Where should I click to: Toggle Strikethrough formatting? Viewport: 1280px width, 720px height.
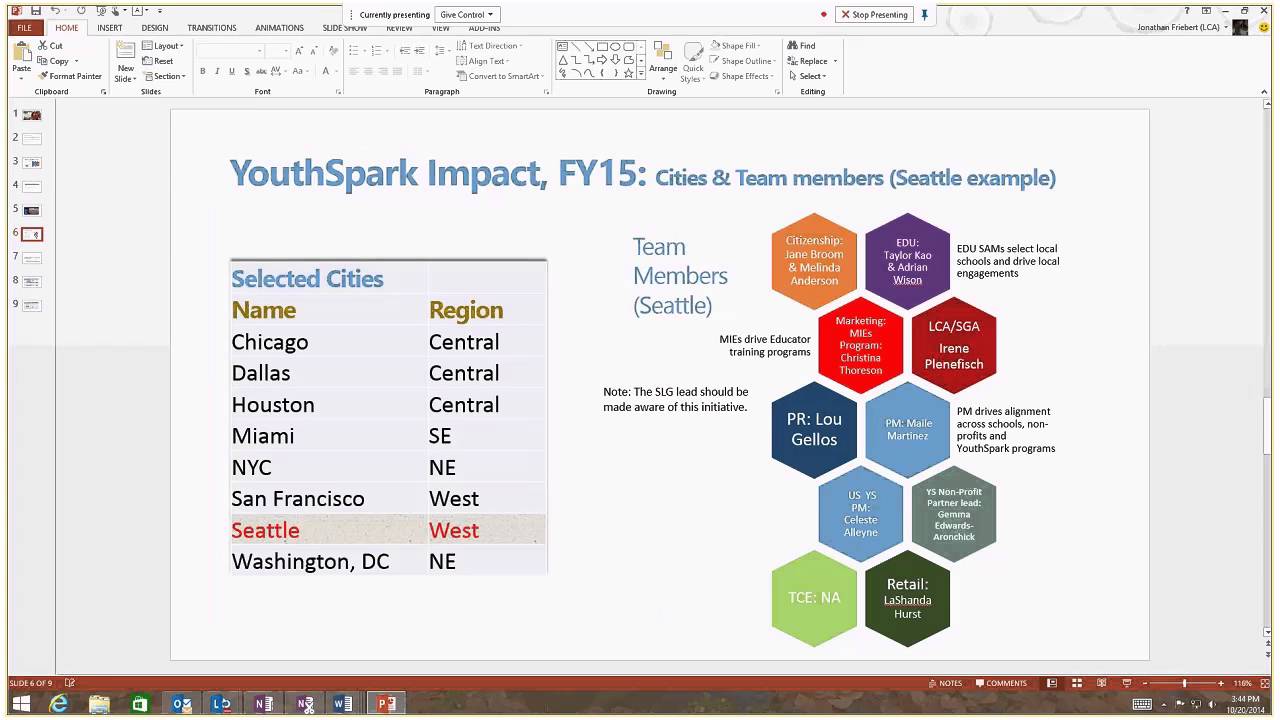(x=262, y=71)
